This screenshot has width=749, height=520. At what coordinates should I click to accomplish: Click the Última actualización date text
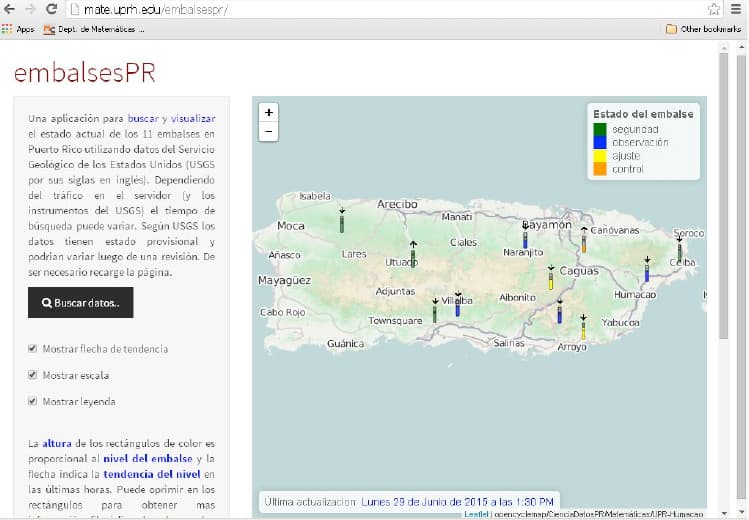point(457,502)
